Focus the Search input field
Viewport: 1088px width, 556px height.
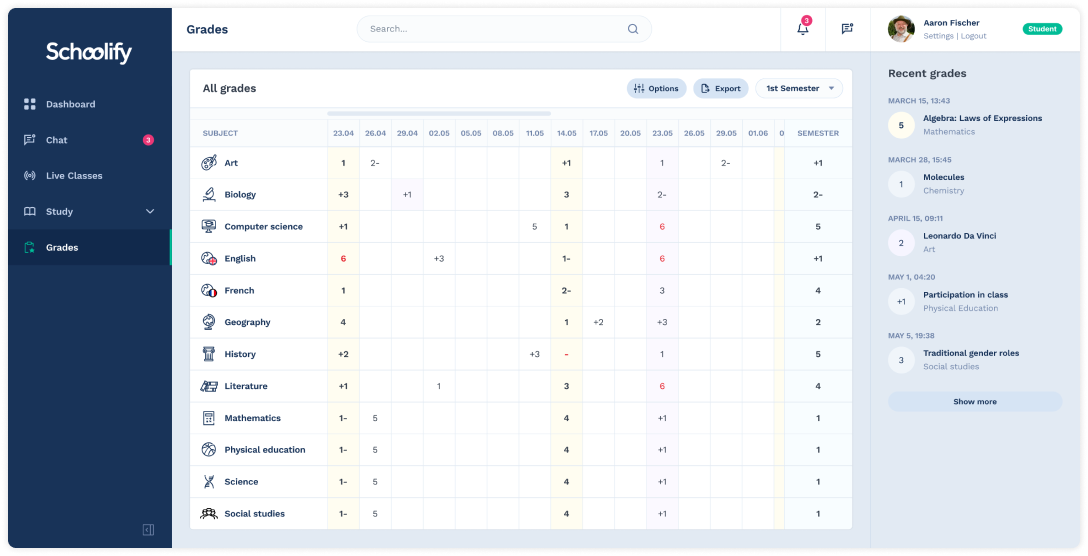[504, 29]
